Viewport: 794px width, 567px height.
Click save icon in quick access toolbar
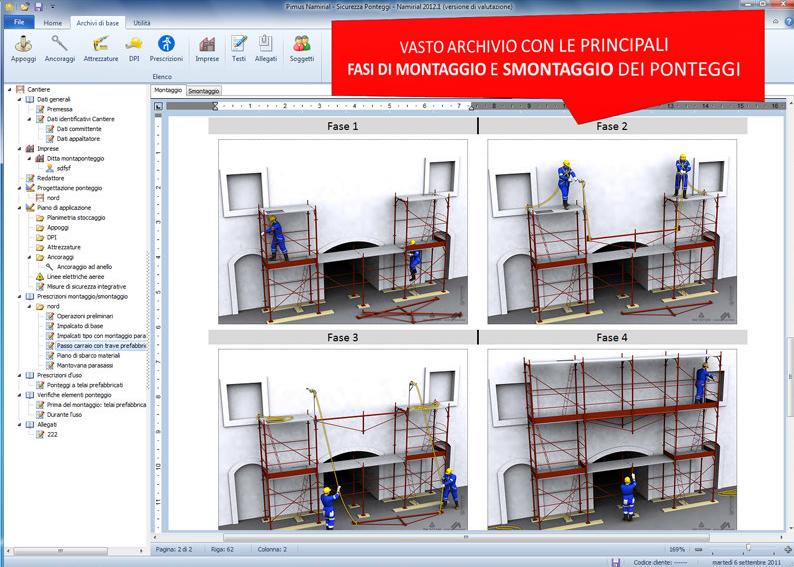click(x=39, y=6)
